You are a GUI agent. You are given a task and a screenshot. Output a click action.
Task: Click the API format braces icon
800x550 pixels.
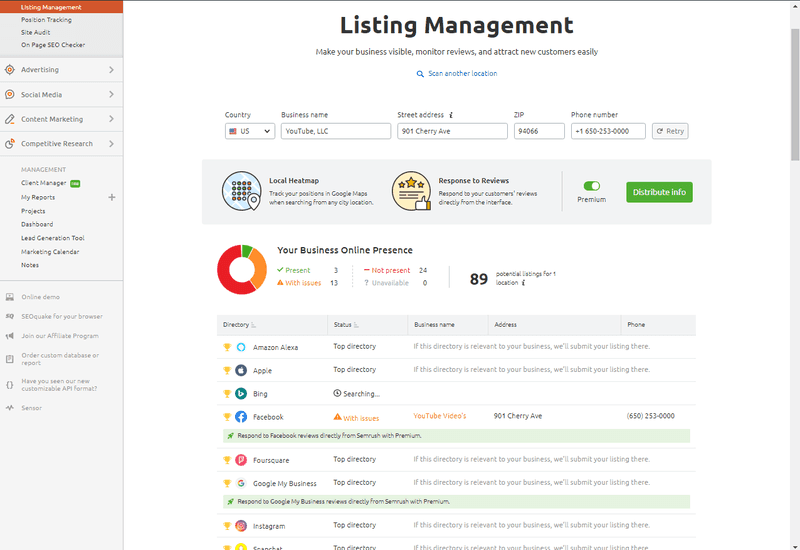point(10,385)
